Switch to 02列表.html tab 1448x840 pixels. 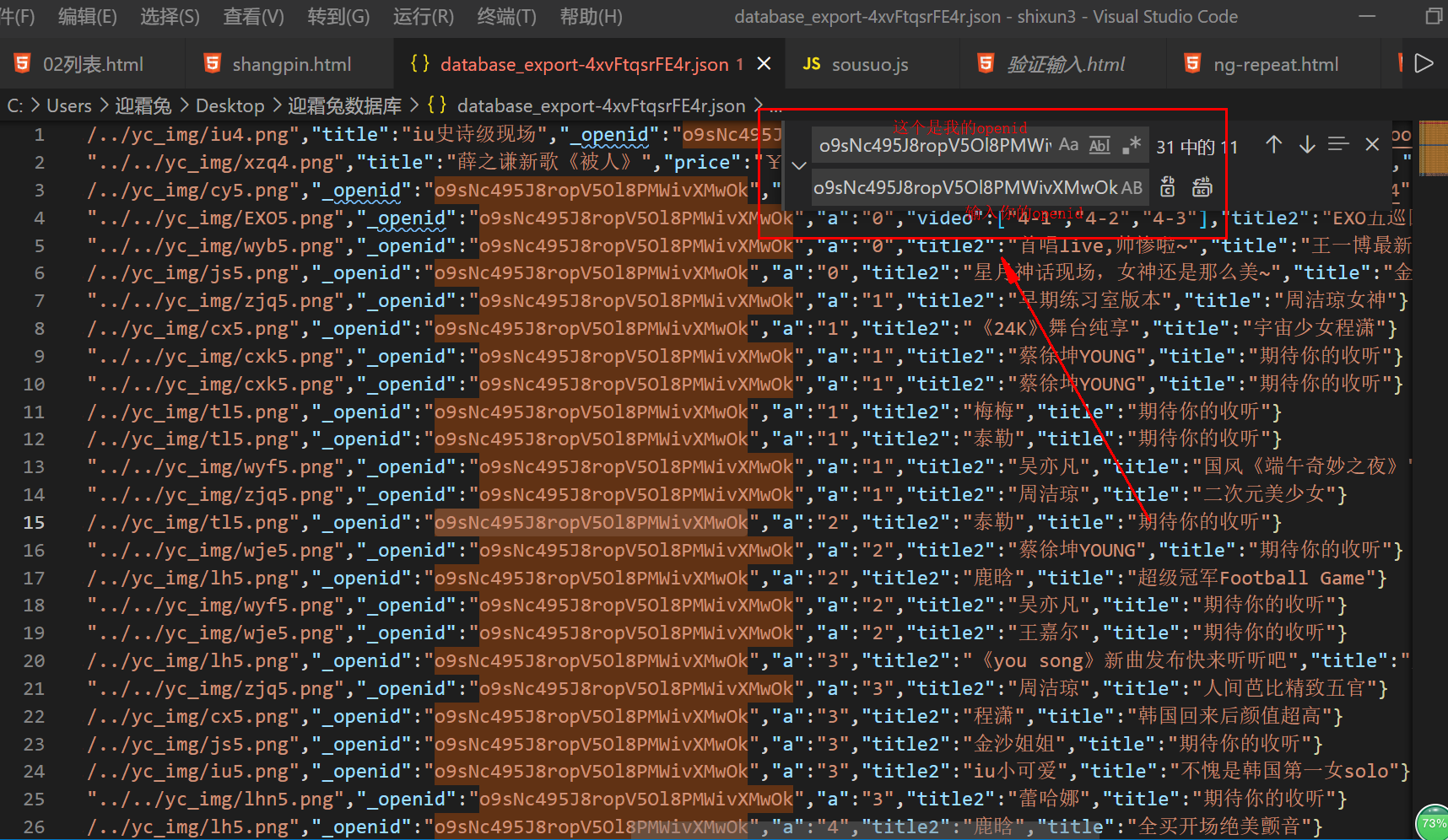(x=93, y=64)
